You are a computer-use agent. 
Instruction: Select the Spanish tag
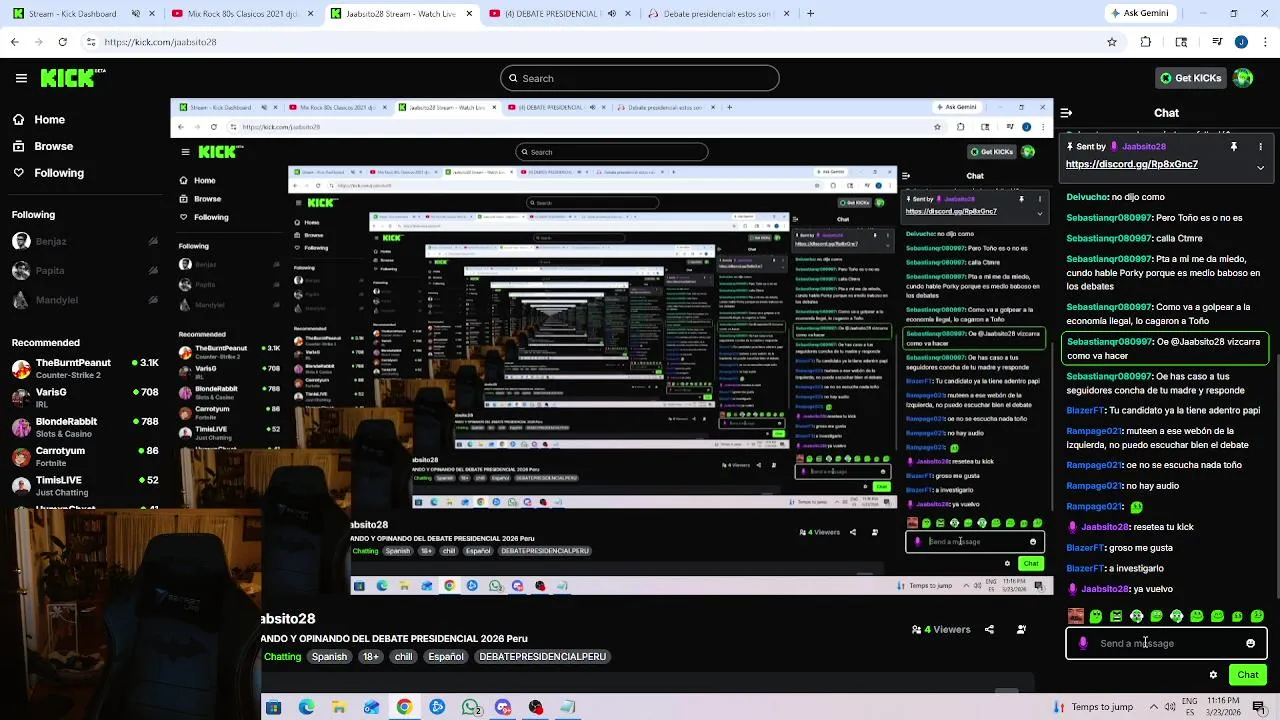pos(329,657)
